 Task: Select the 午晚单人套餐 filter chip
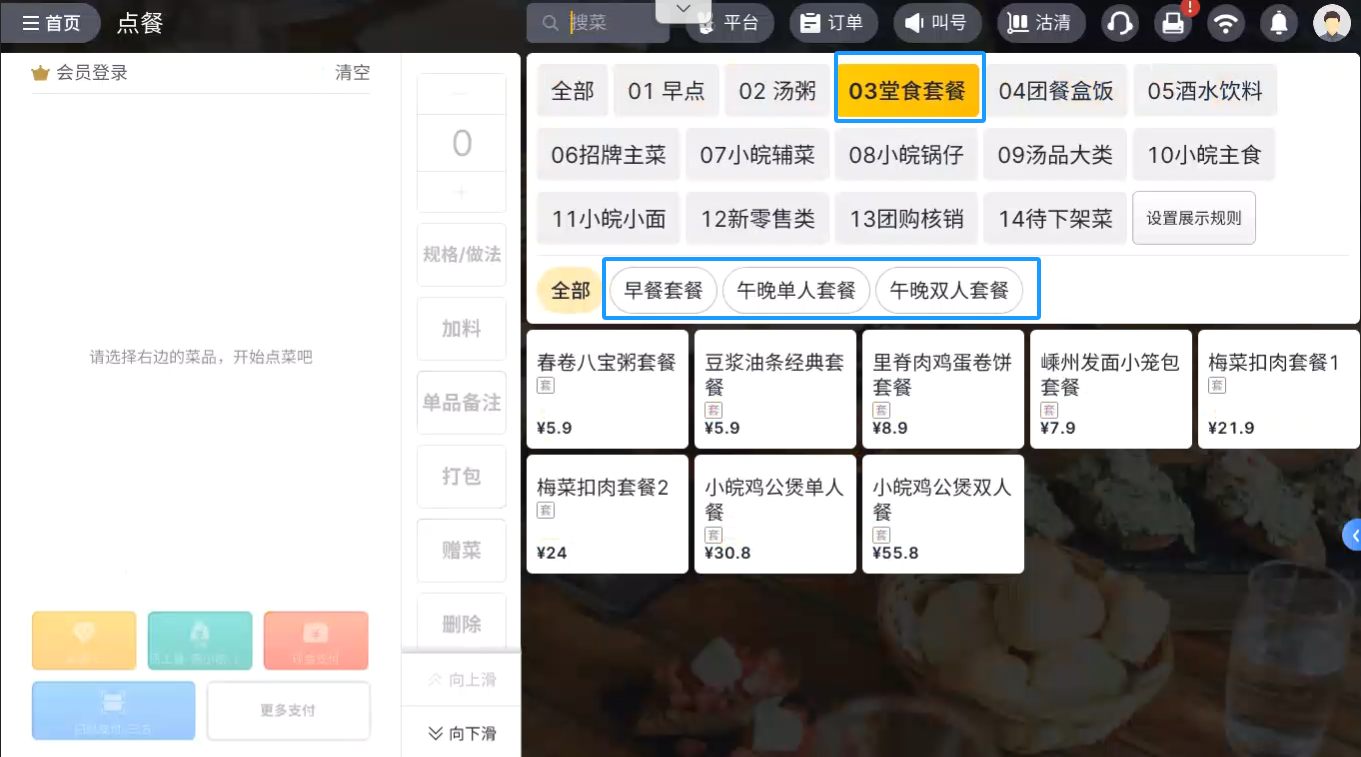(796, 291)
